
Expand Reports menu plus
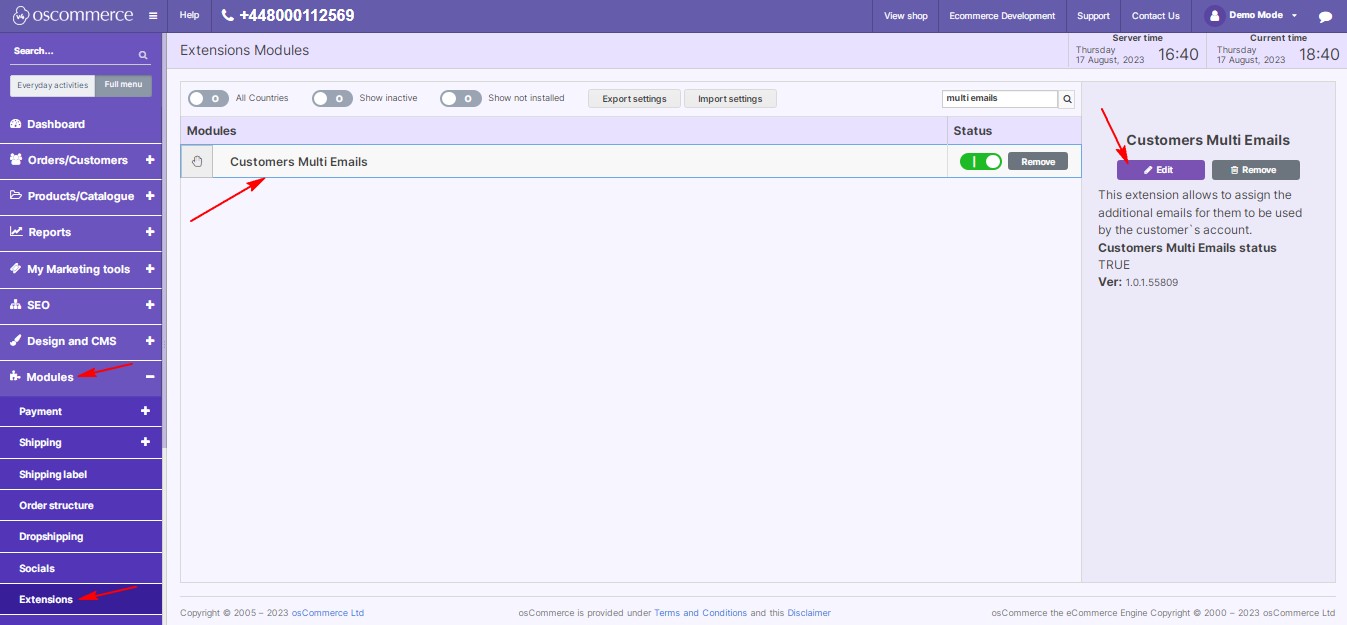pos(150,232)
